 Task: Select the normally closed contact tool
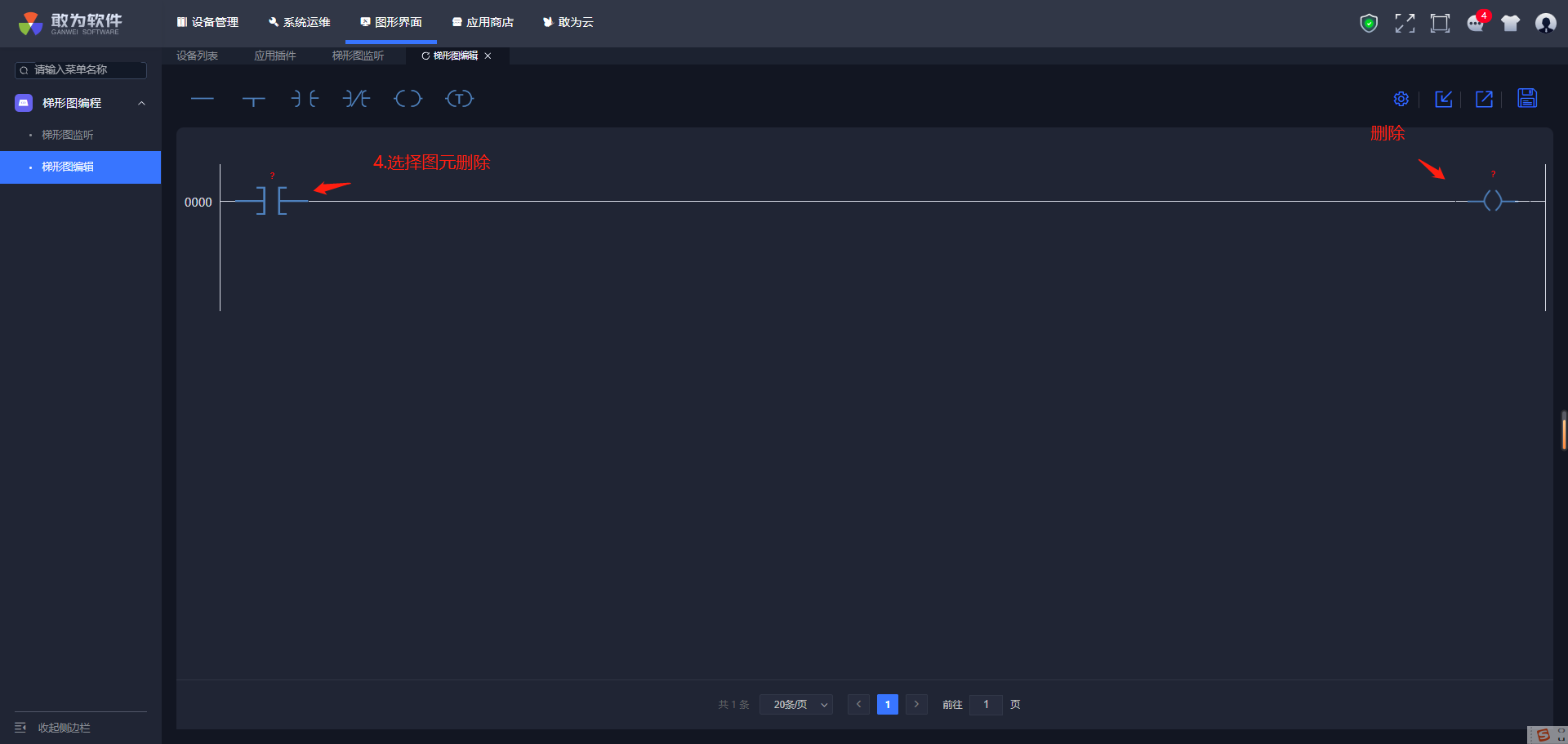[356, 99]
